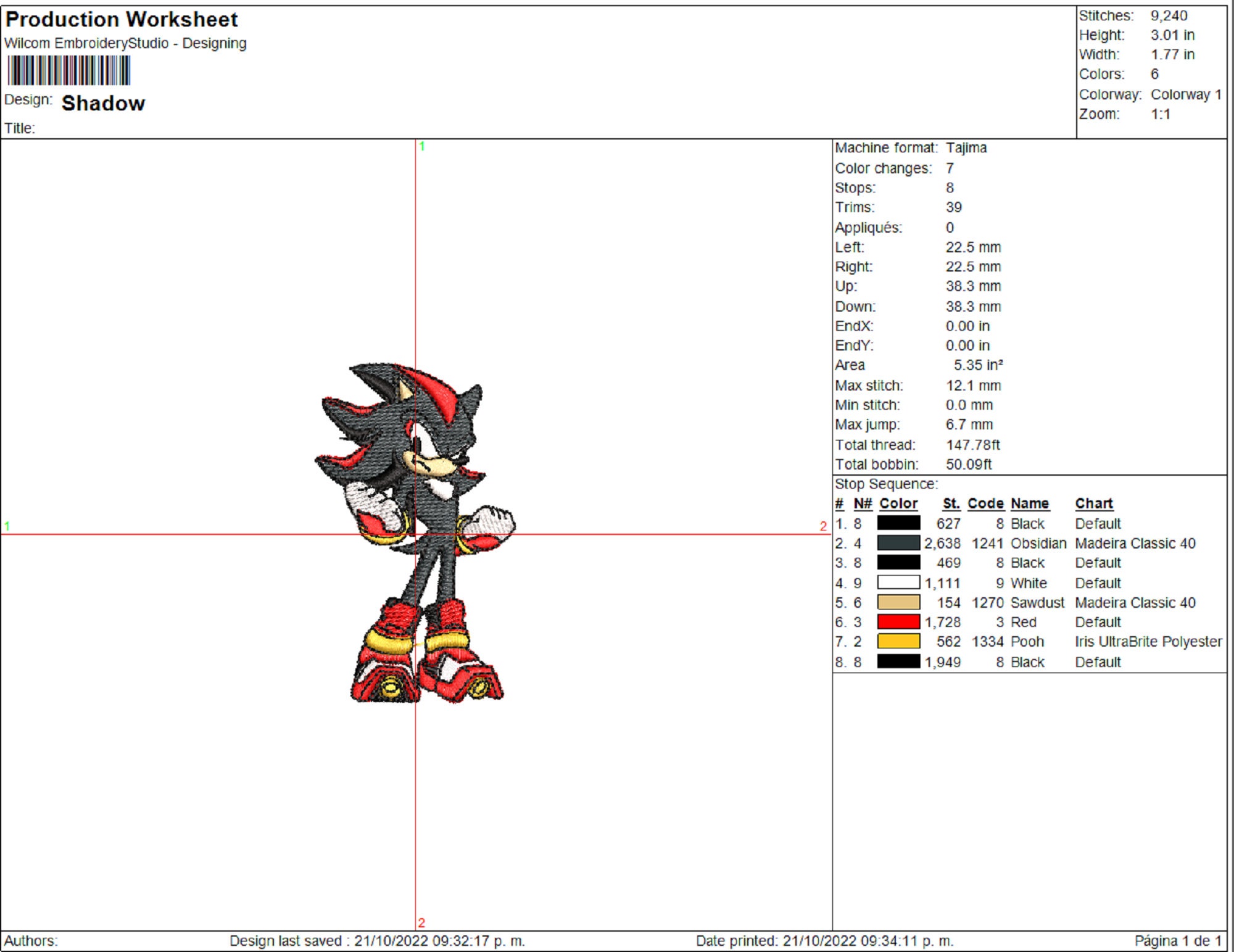Click the Name column header
The height and width of the screenshot is (952, 1234).
point(1029,503)
